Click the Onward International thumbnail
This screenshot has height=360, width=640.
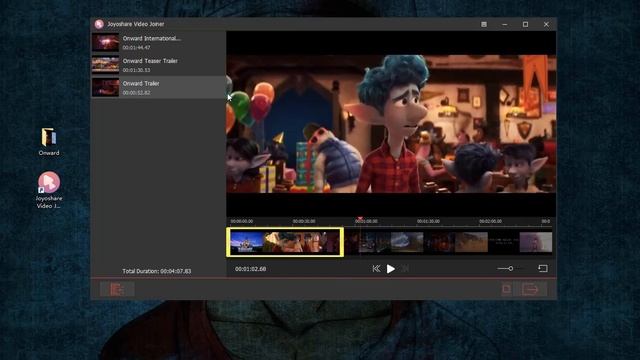[x=105, y=42]
